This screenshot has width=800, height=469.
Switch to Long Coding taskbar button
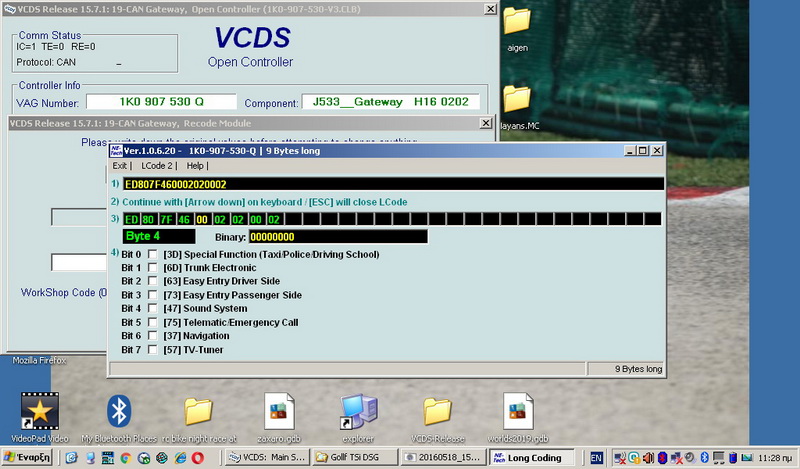pyautogui.click(x=532, y=458)
